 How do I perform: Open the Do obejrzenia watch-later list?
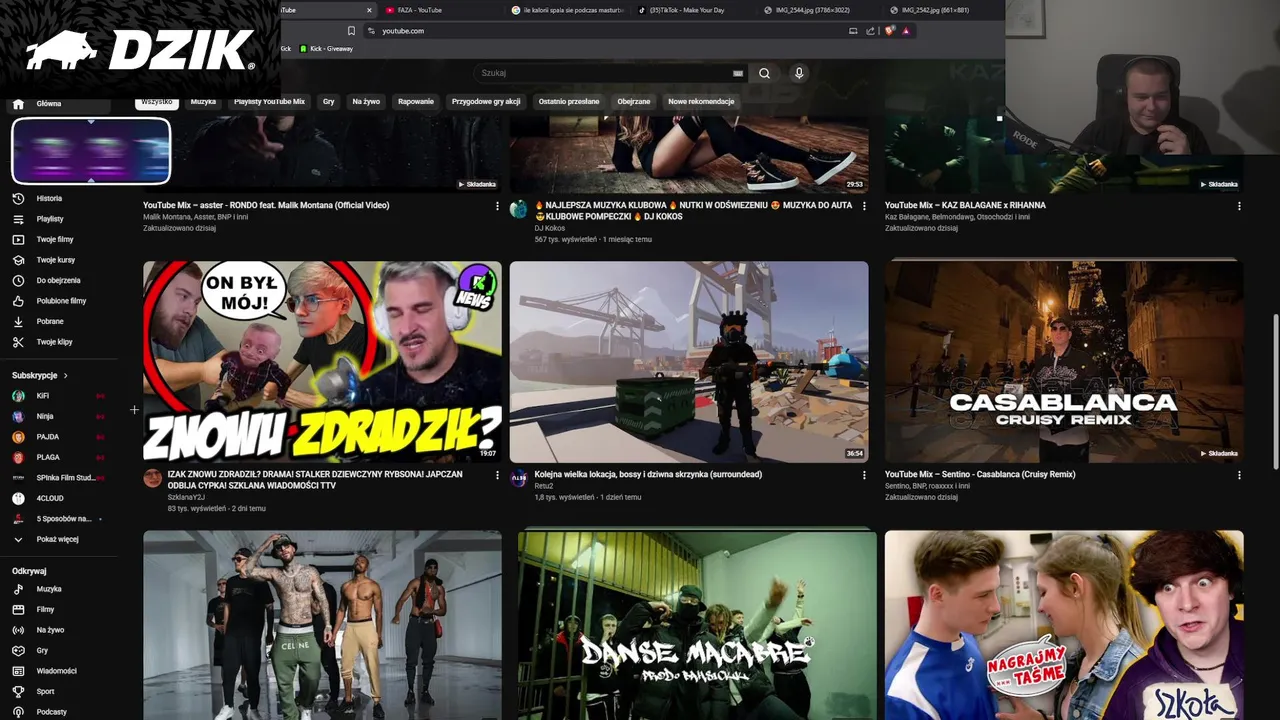click(58, 280)
